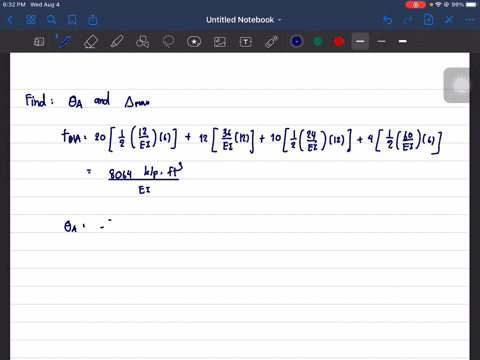Choose the dark blue pen color
The height and width of the screenshot is (360, 480).
pyautogui.click(x=297, y=41)
